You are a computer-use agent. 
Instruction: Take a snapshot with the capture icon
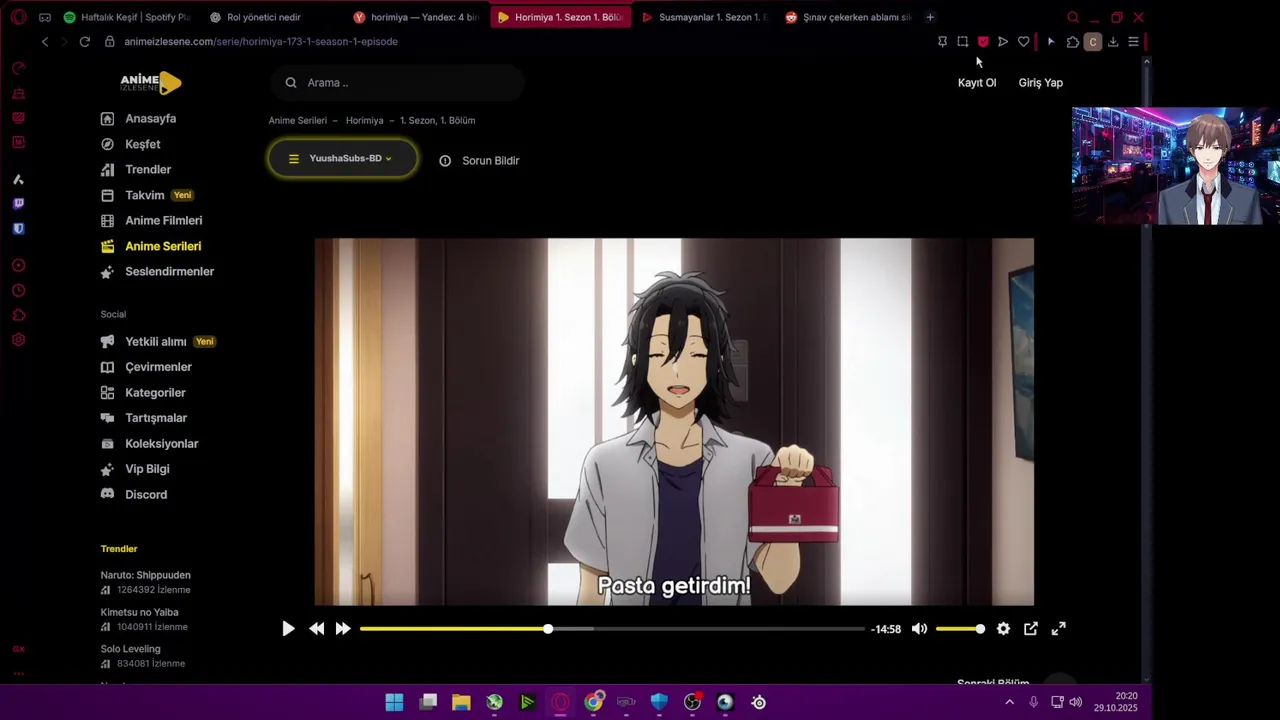pos(962,42)
